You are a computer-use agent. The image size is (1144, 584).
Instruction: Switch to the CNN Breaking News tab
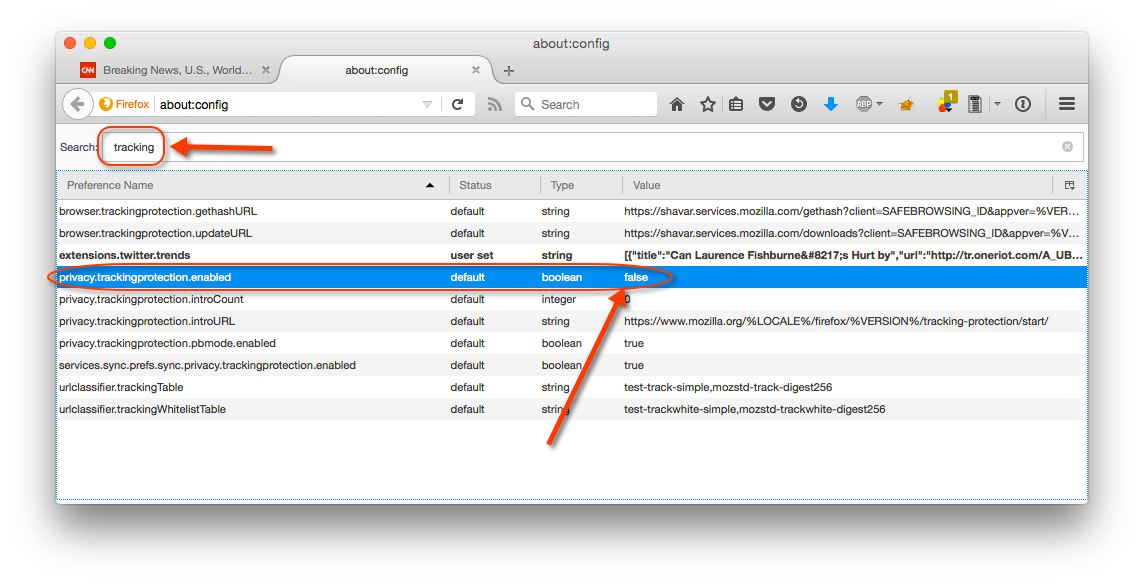pos(175,70)
